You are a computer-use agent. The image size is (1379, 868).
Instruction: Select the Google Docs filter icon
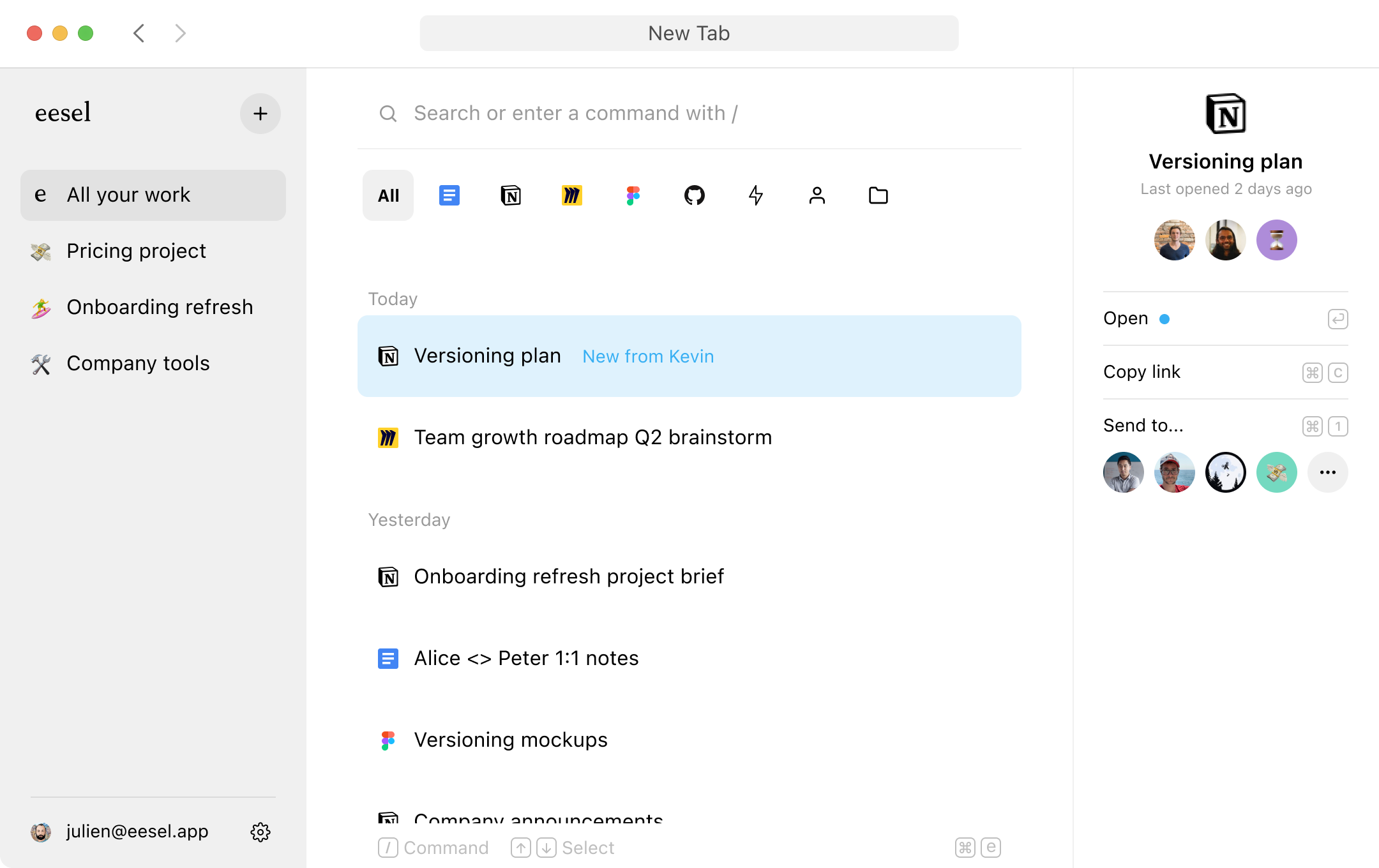(x=449, y=195)
